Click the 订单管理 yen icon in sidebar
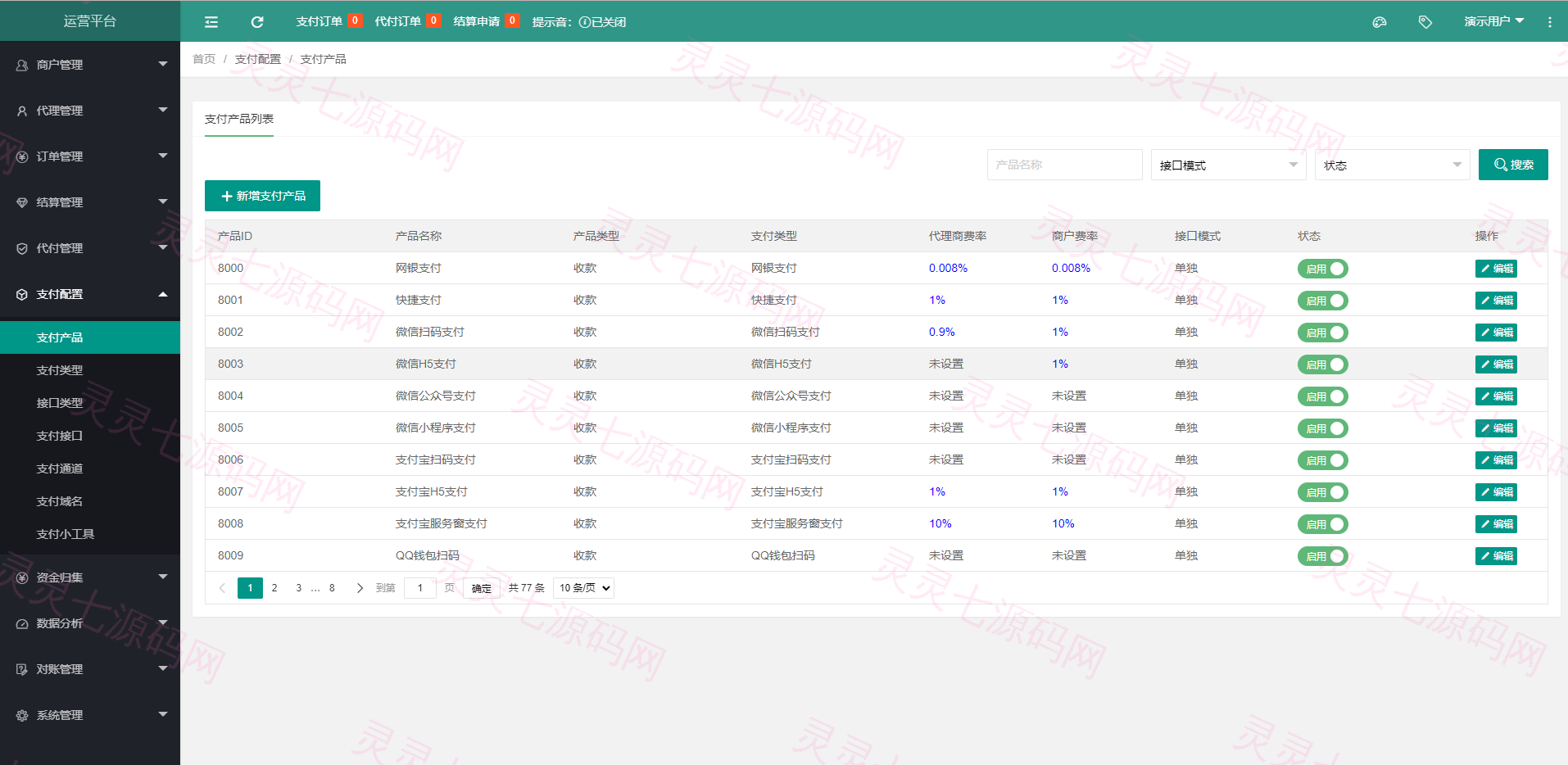The height and width of the screenshot is (765, 1568). pos(22,156)
